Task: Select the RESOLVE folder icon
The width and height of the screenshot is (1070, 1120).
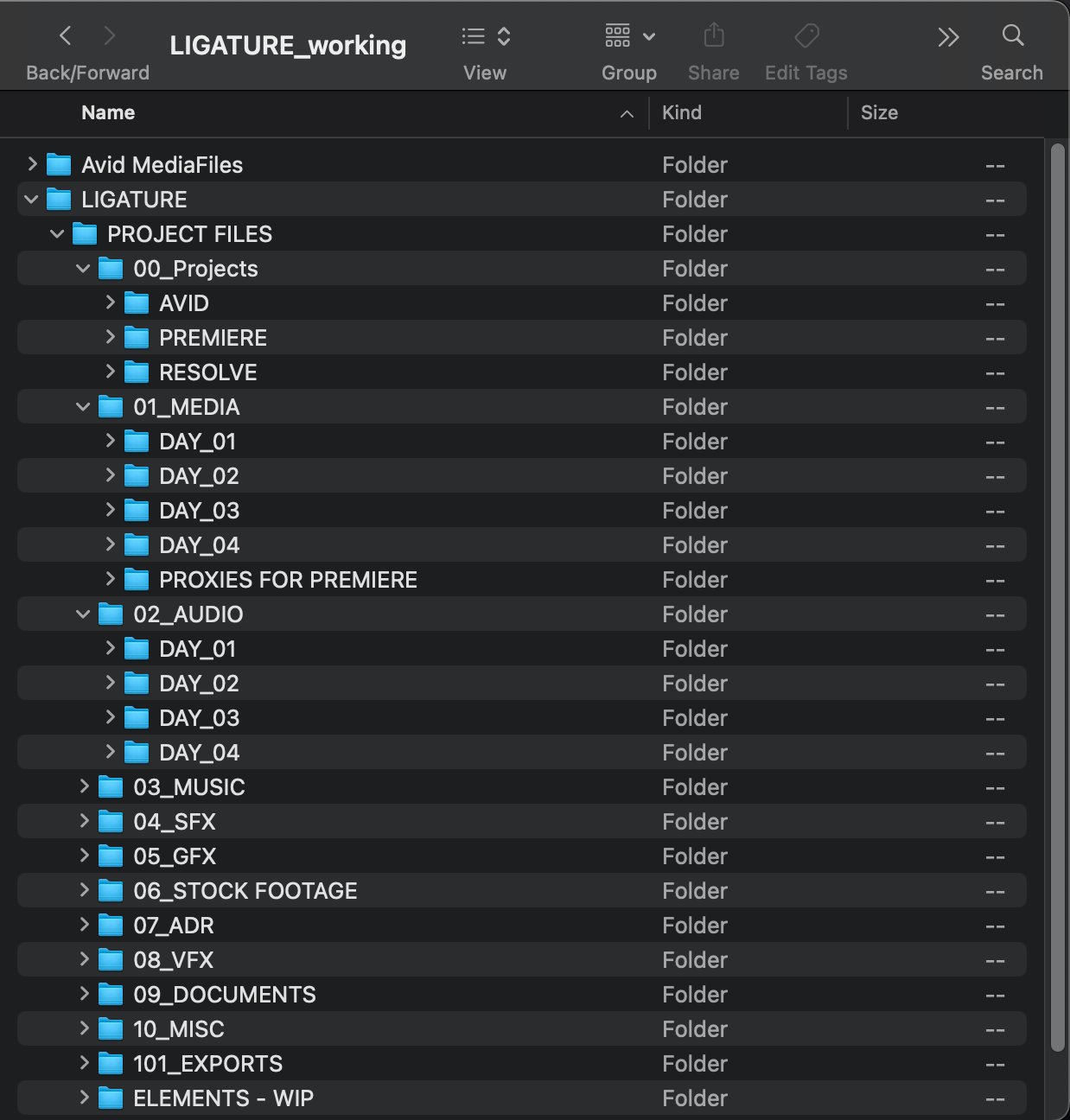Action: [137, 372]
